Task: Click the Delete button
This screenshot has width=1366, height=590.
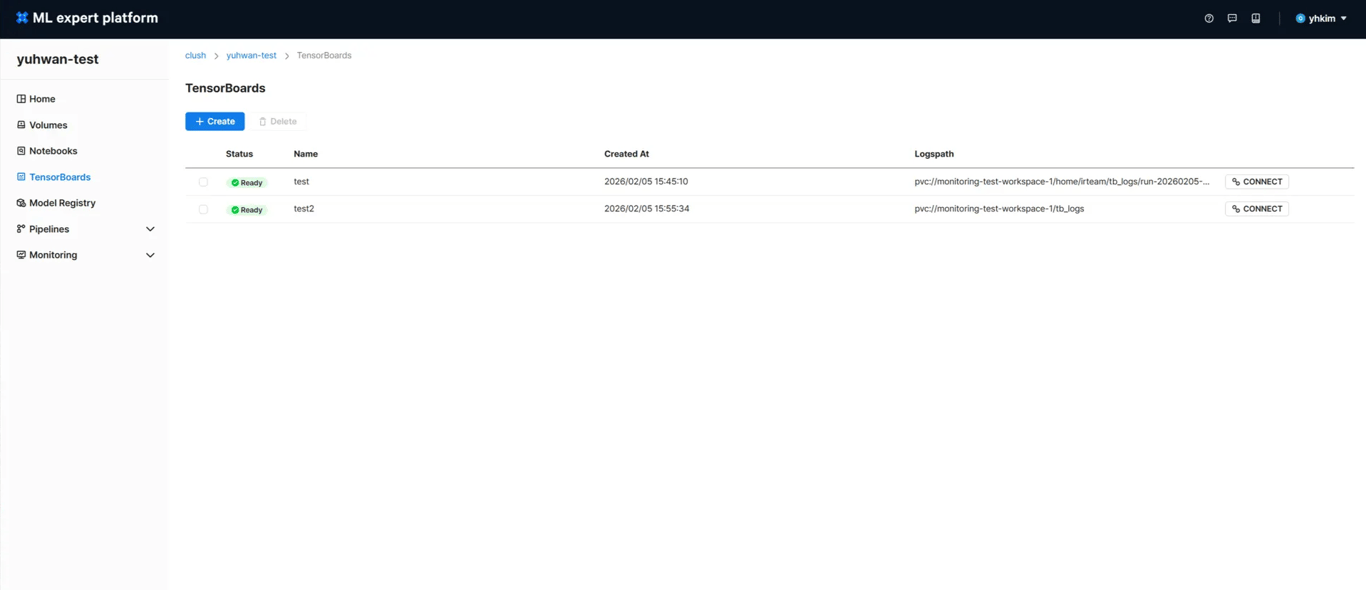Action: (278, 121)
